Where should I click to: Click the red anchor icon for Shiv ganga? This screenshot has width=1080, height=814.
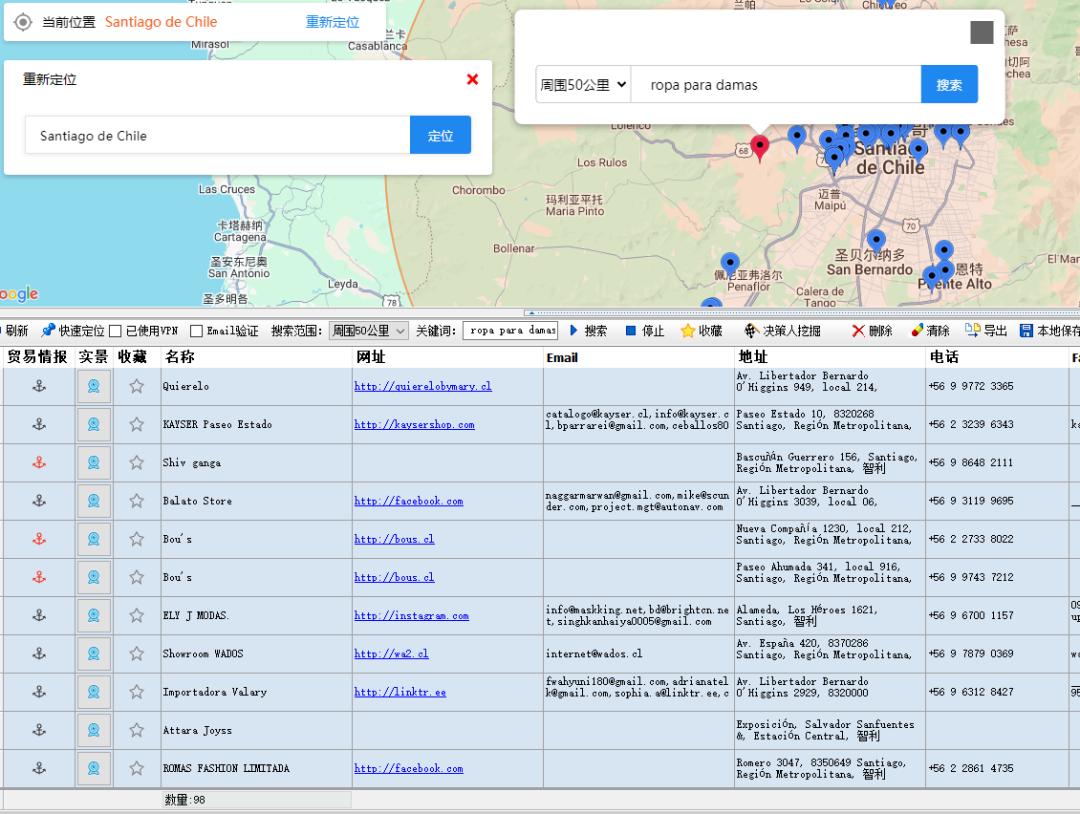point(39,463)
